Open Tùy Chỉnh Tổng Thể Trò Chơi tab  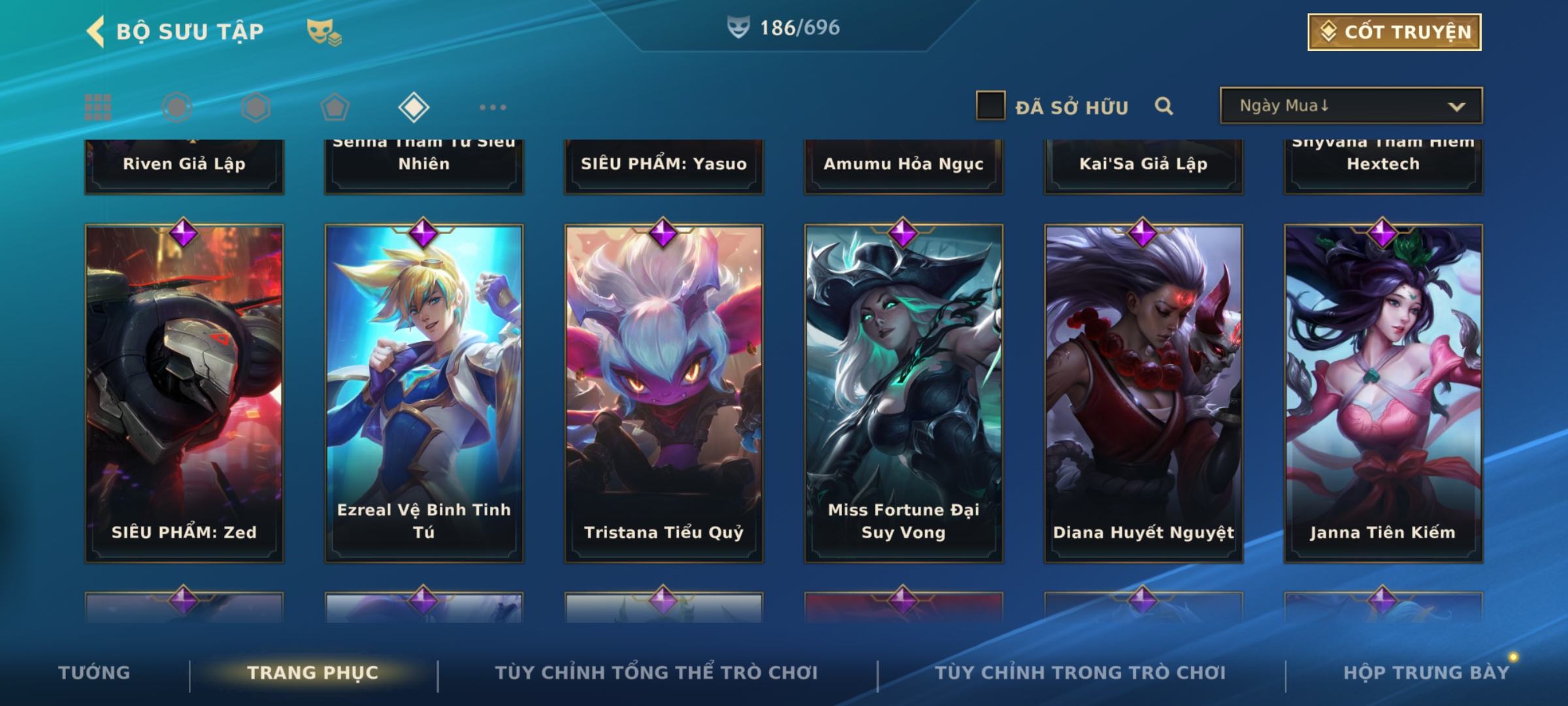[x=656, y=672]
